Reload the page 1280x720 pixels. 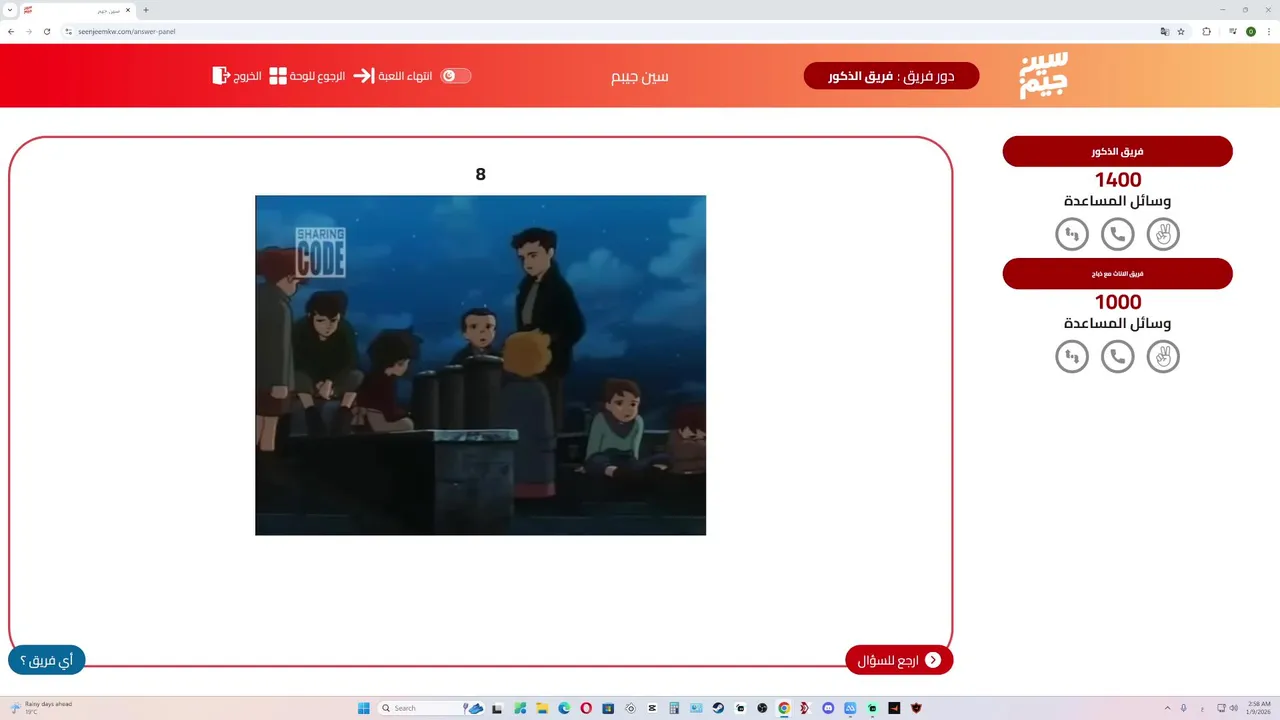[x=46, y=31]
